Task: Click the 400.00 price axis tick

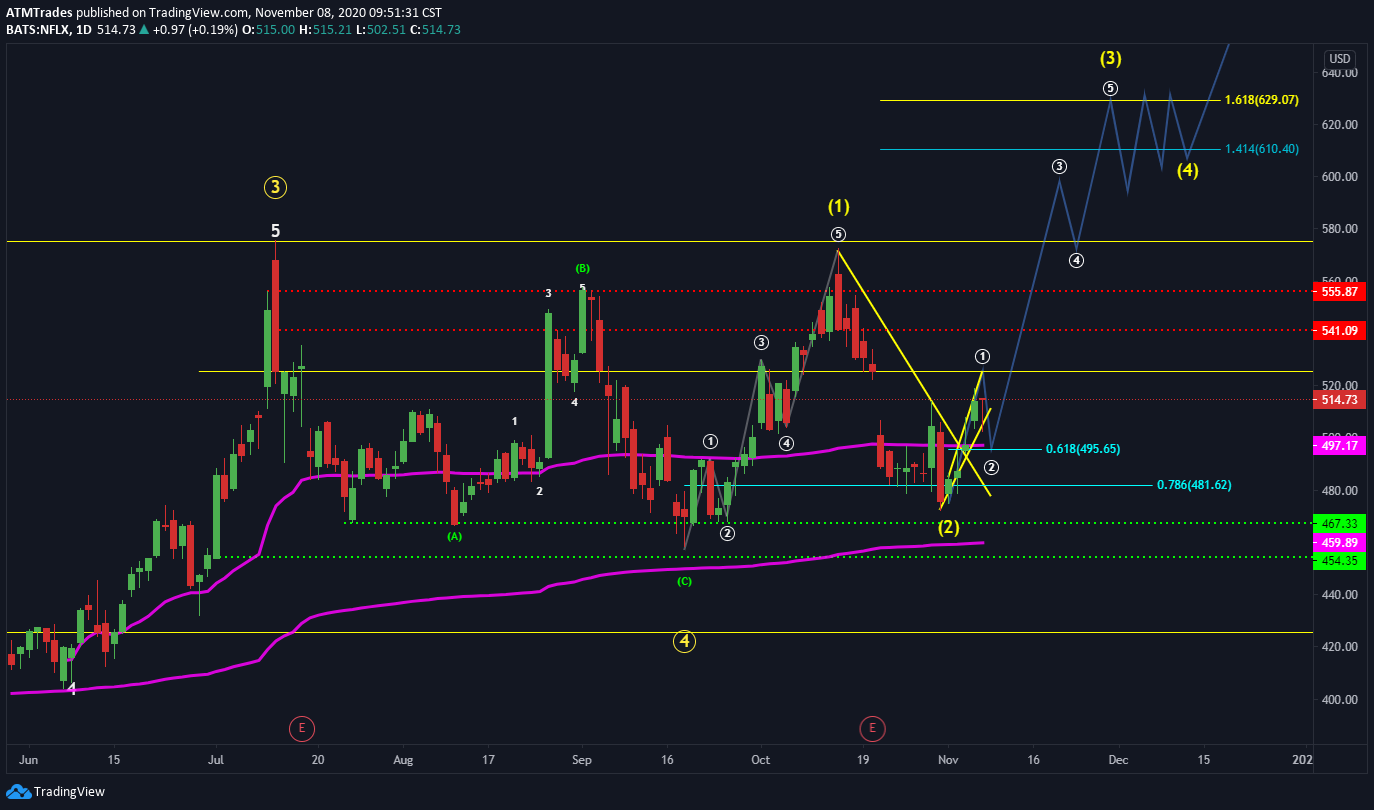Action: (x=1338, y=700)
